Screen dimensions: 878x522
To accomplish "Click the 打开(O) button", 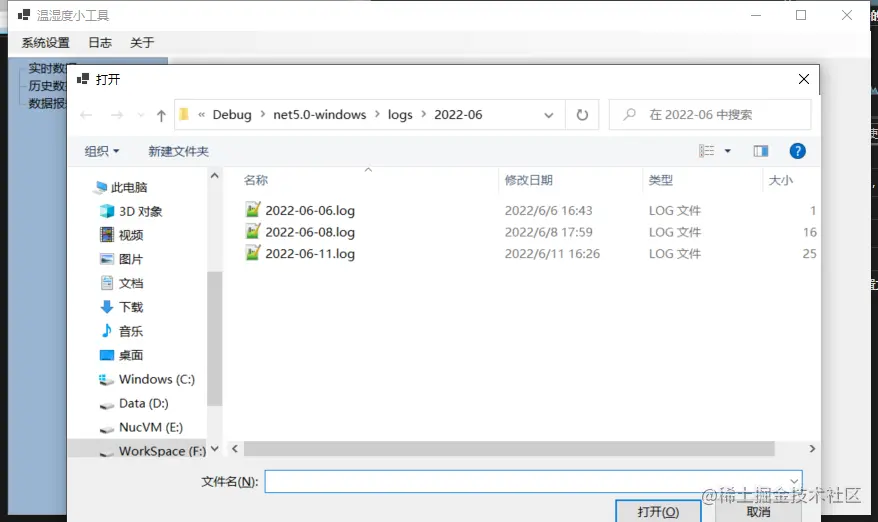I will (x=658, y=511).
